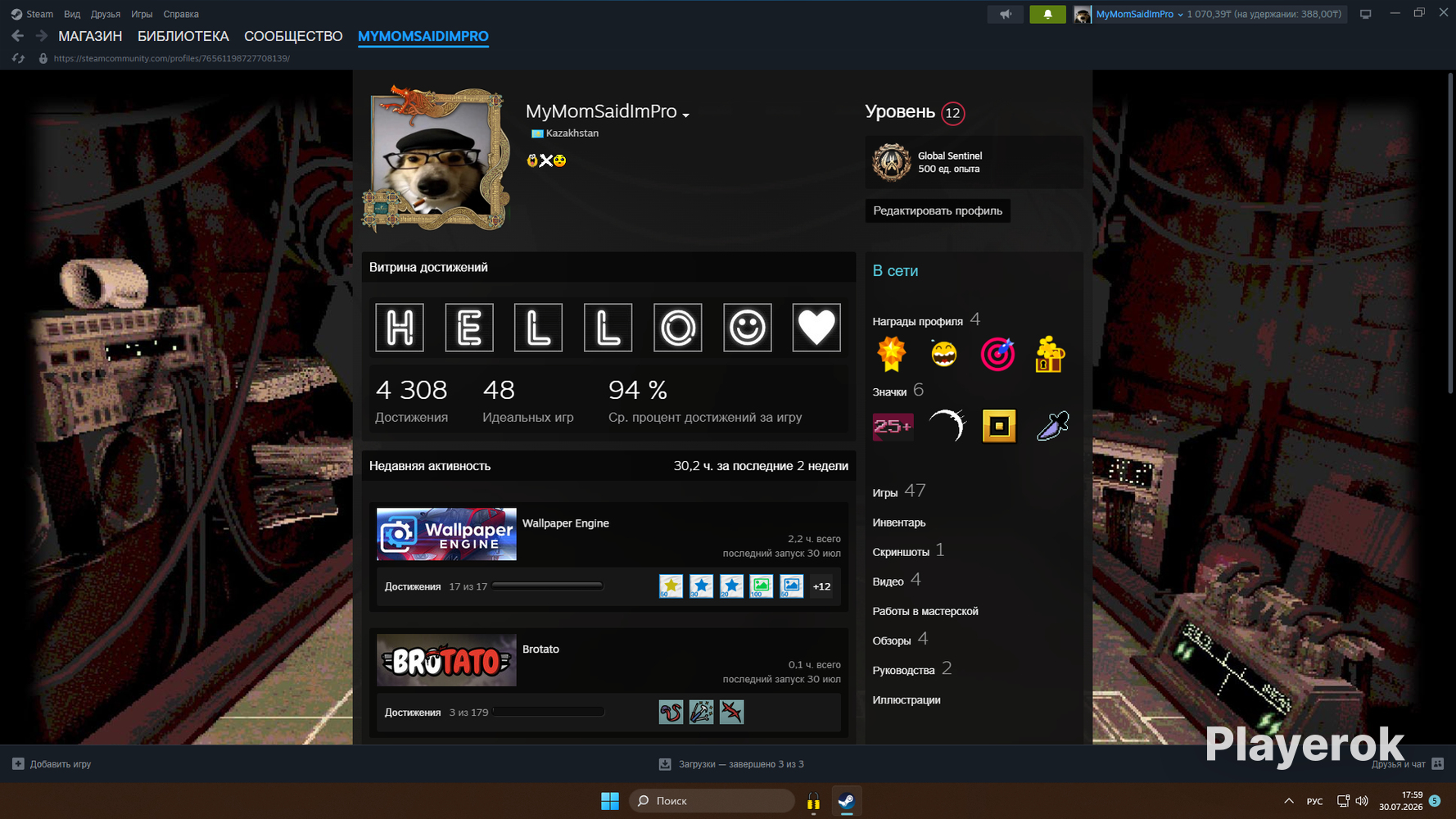Click the laughing face profile award

pos(944,354)
